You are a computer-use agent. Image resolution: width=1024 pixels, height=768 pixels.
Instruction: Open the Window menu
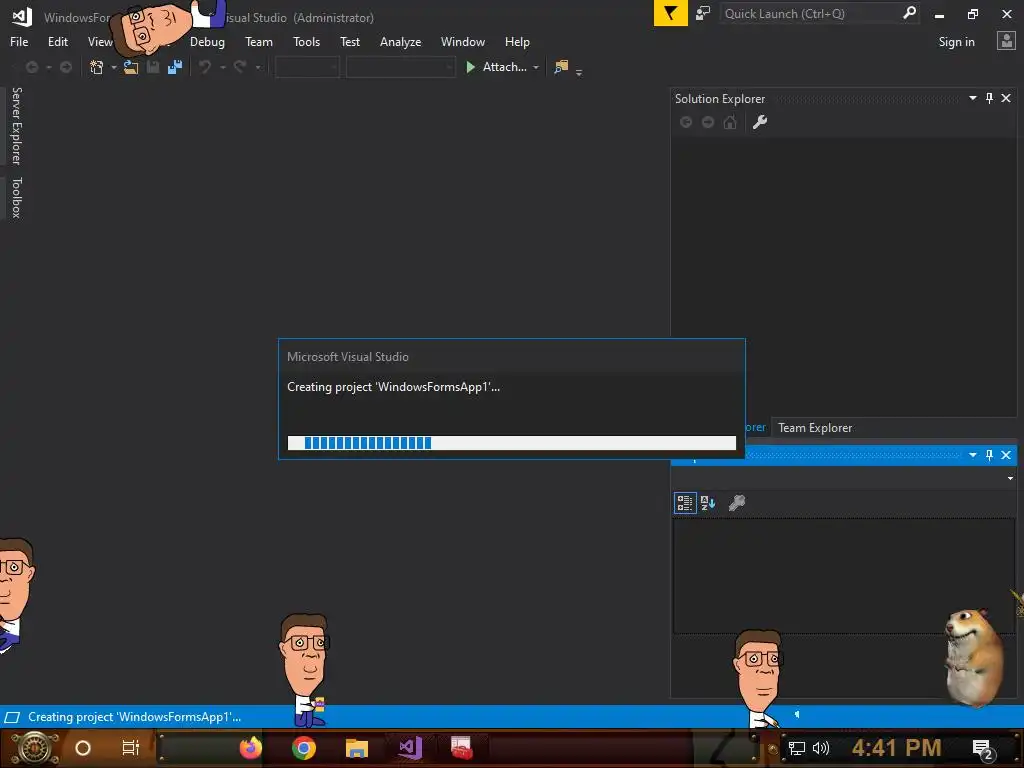pos(462,42)
